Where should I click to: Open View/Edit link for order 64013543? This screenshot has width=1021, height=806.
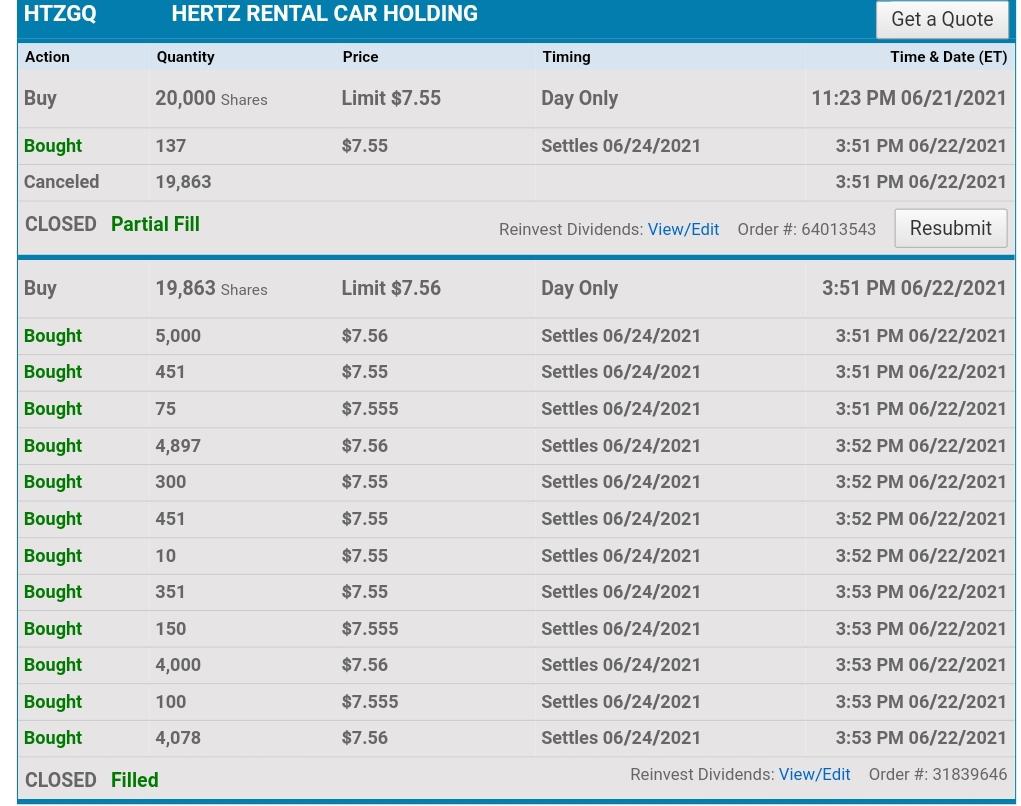[683, 230]
